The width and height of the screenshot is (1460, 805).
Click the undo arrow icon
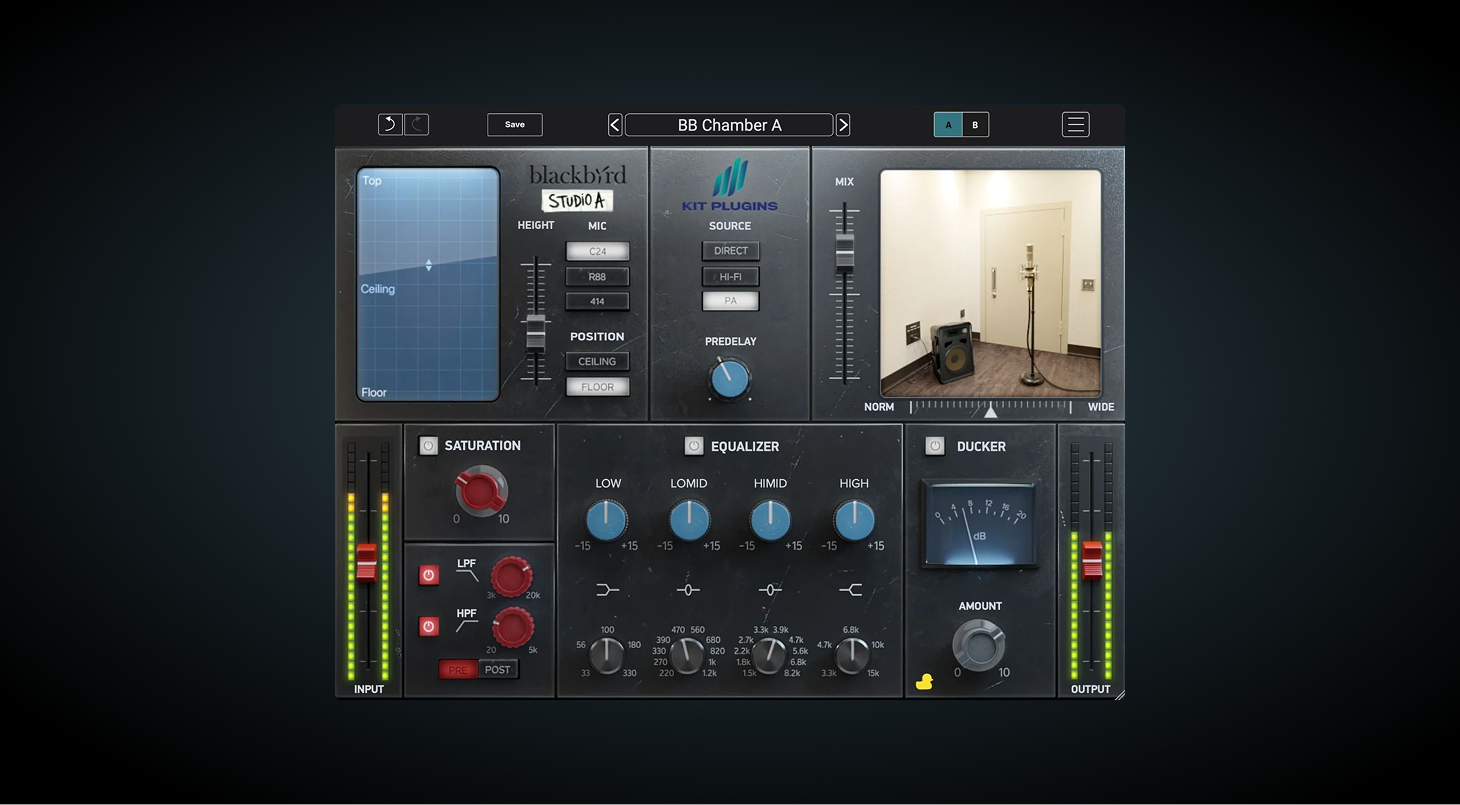click(390, 124)
